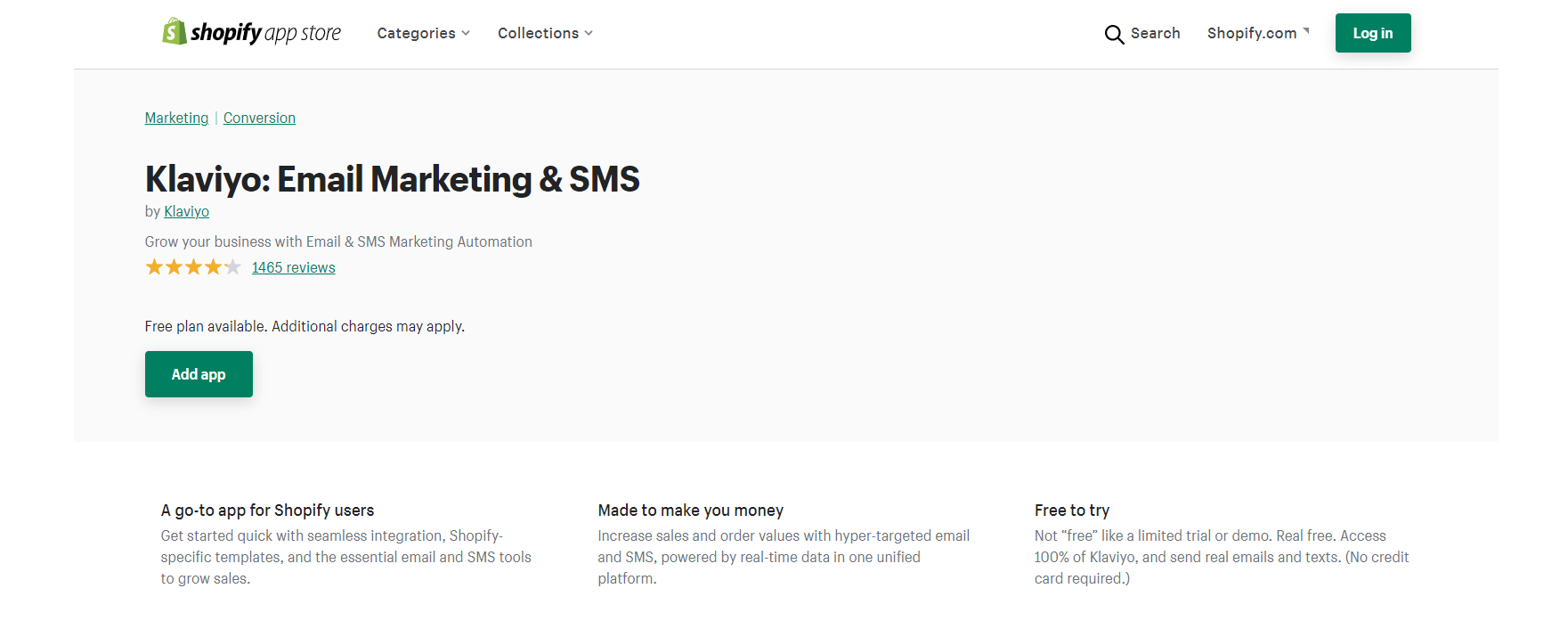The height and width of the screenshot is (621, 1568).
Task: Click the first gold rating star
Action: click(154, 267)
